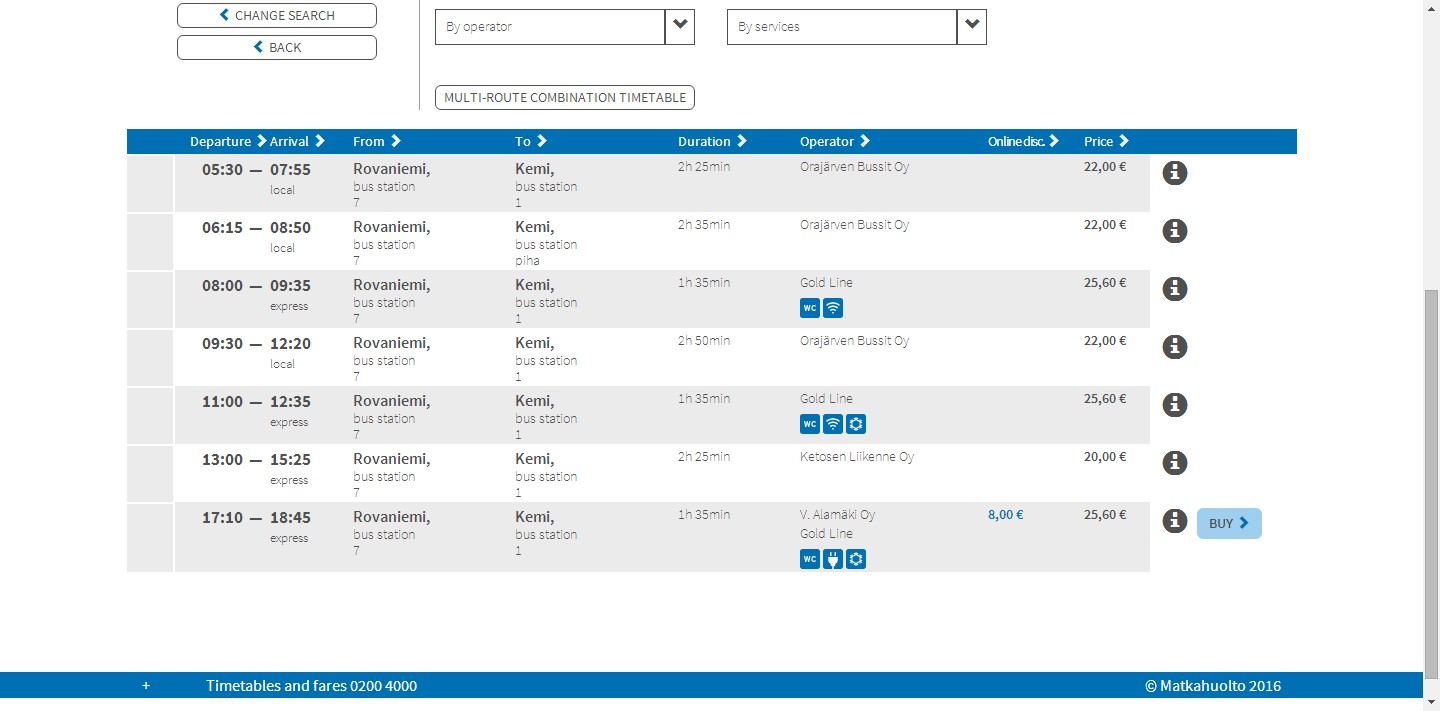
Task: Click the Change Search button
Action: [277, 16]
